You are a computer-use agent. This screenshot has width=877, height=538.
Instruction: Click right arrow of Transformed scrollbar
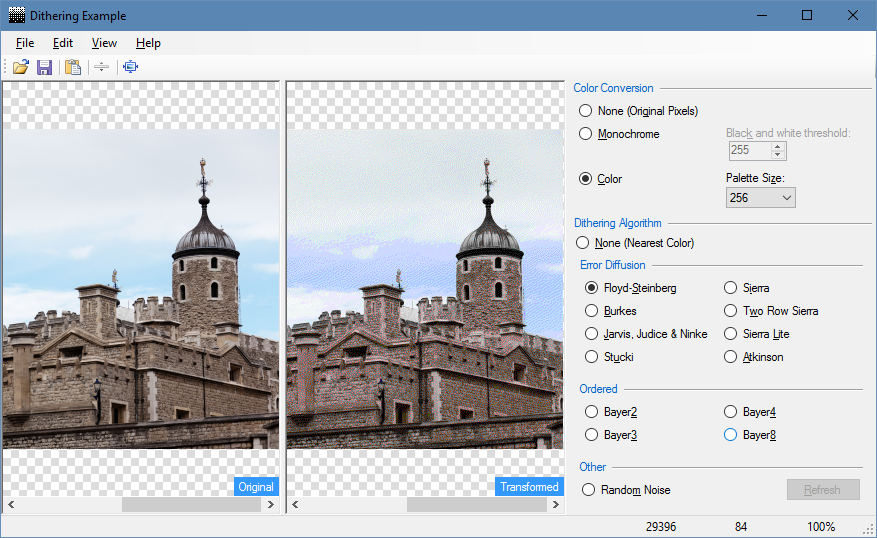[555, 504]
